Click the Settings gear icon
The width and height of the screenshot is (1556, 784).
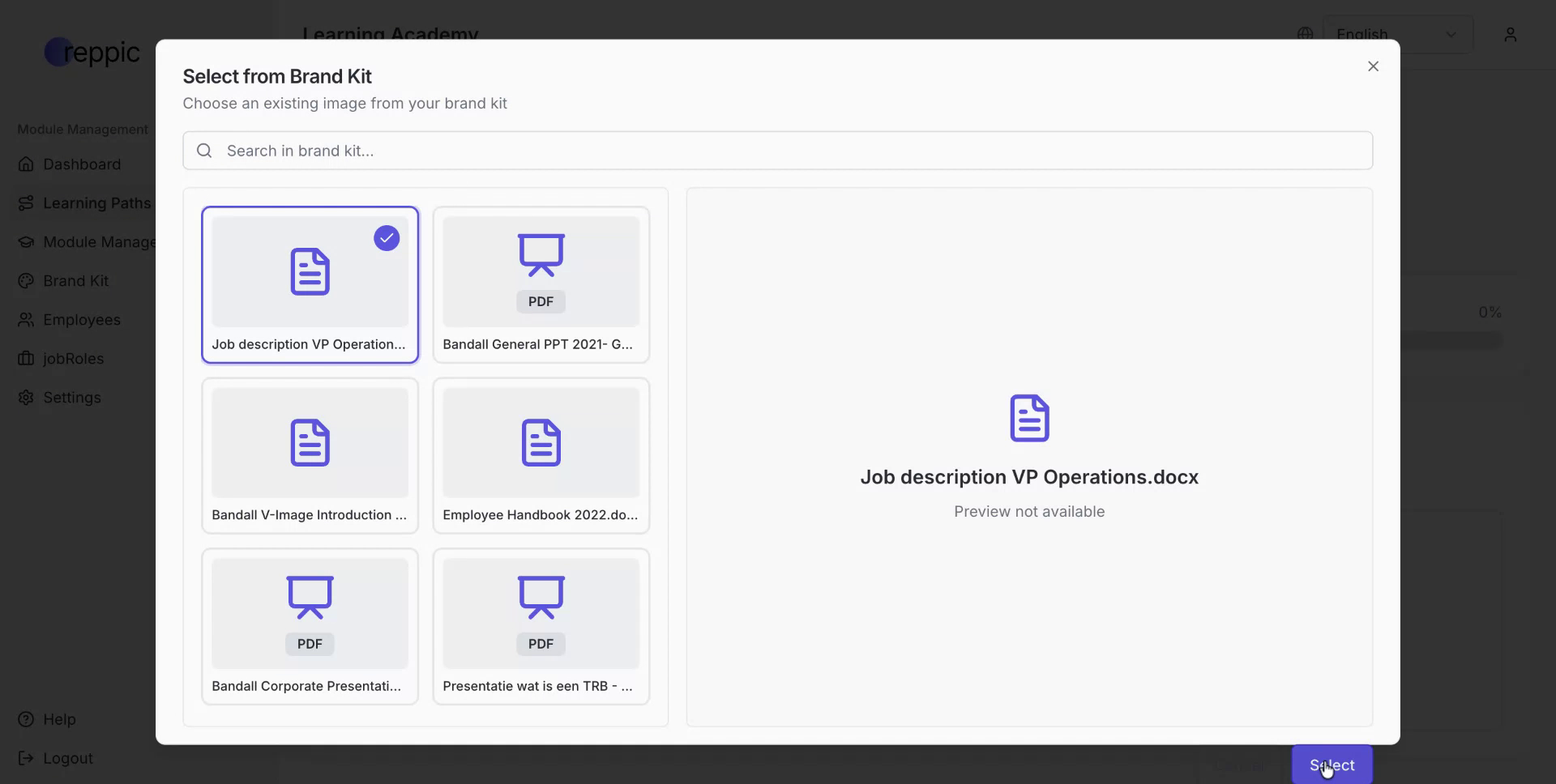click(x=26, y=397)
